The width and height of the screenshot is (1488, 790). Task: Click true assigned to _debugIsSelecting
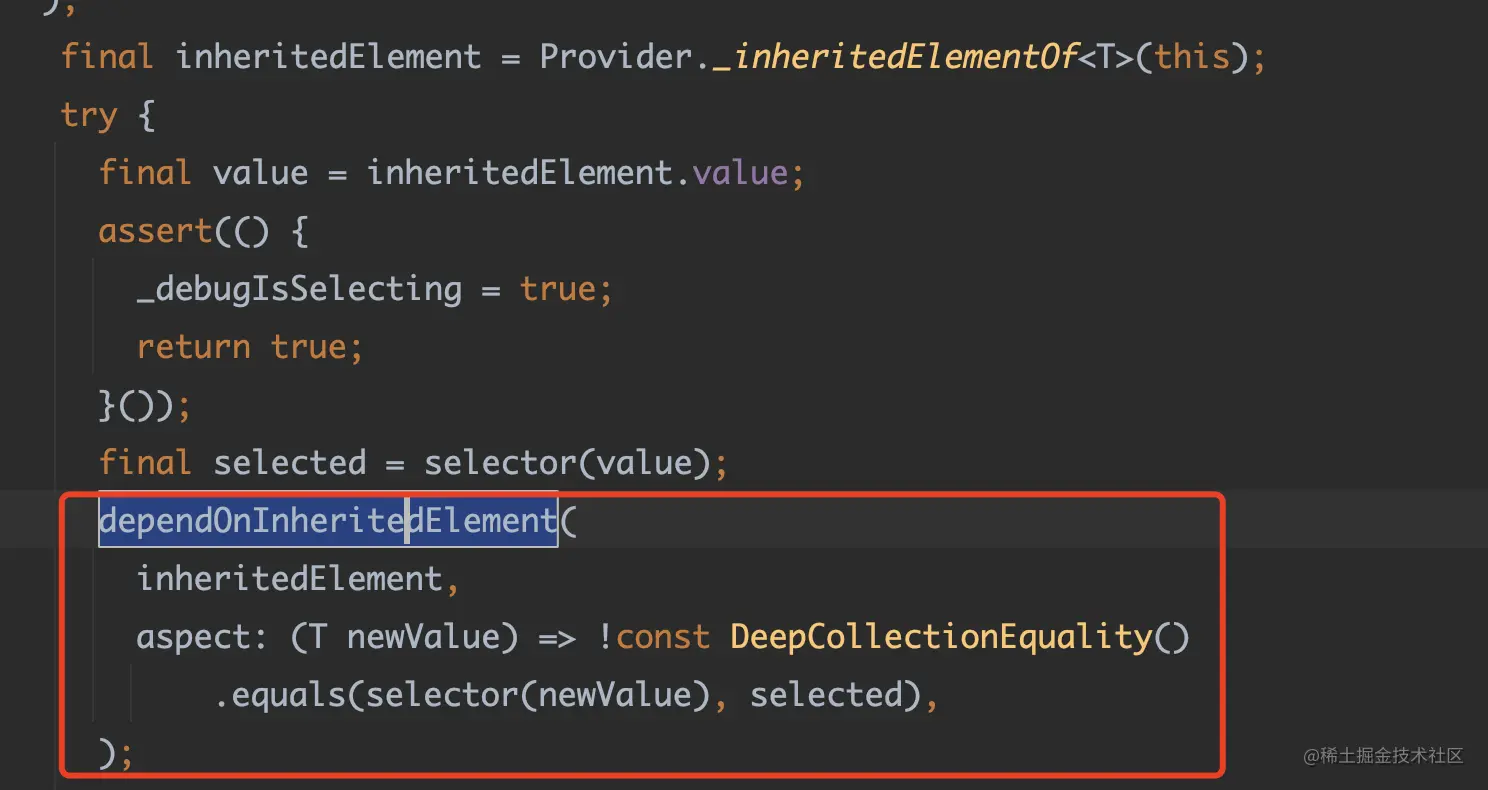pos(557,289)
